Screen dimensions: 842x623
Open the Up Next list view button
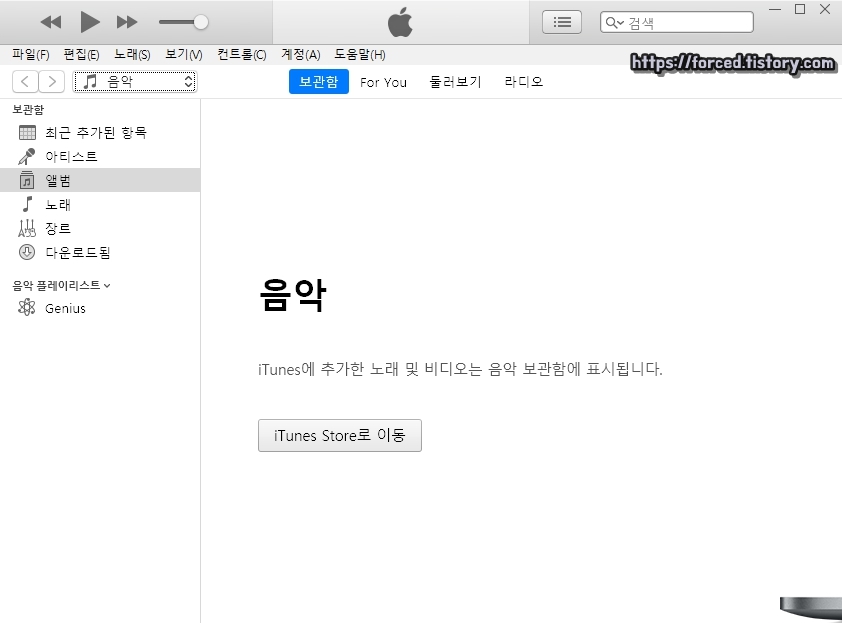click(x=562, y=22)
